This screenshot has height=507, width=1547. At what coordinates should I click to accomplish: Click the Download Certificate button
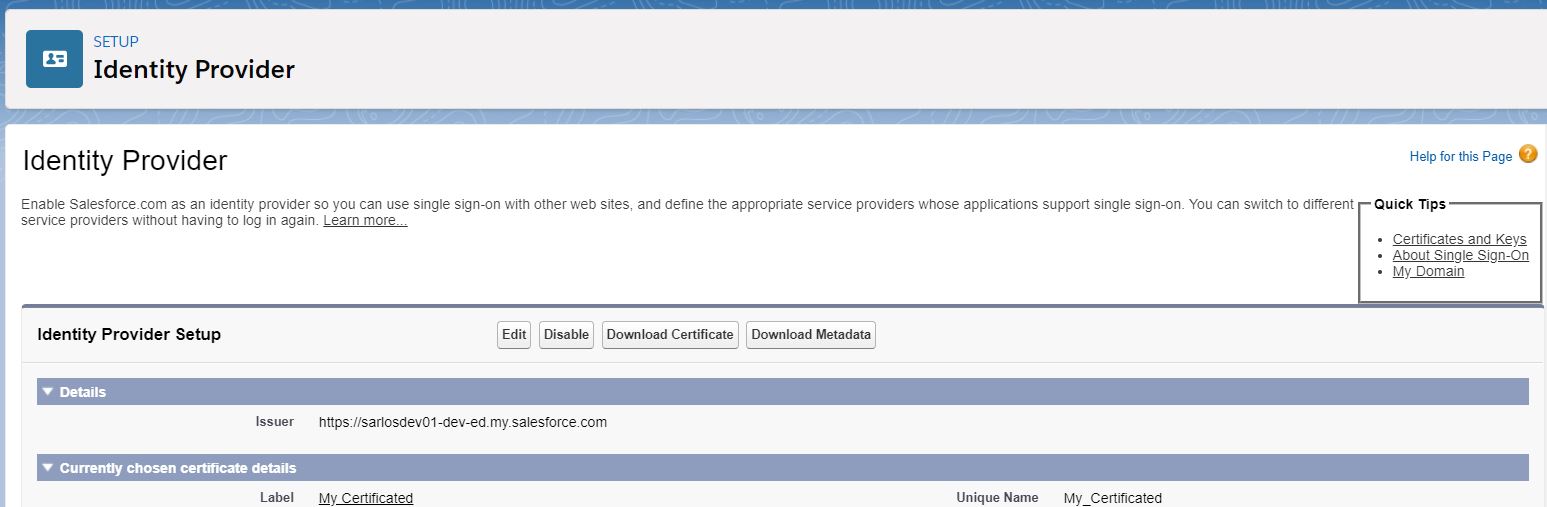pos(670,335)
